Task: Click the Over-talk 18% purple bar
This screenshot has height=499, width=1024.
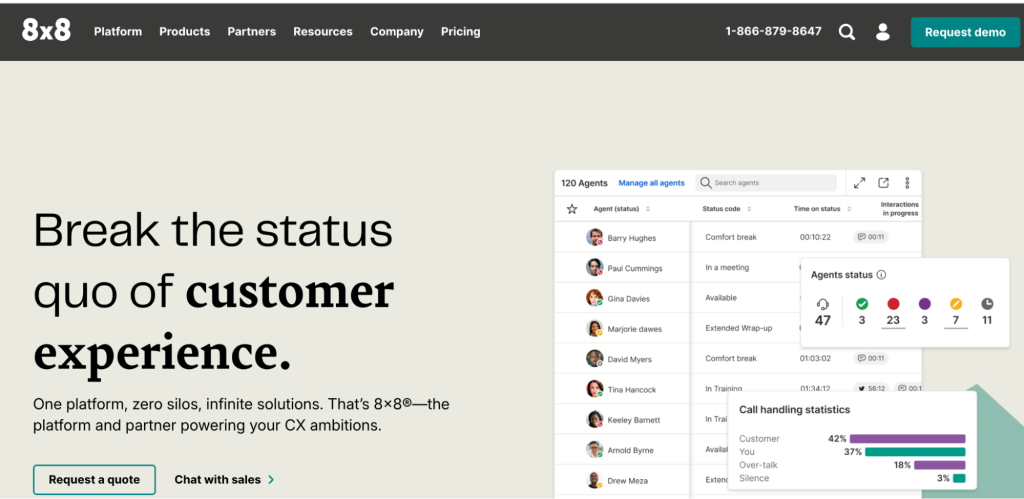Action: pos(939,465)
